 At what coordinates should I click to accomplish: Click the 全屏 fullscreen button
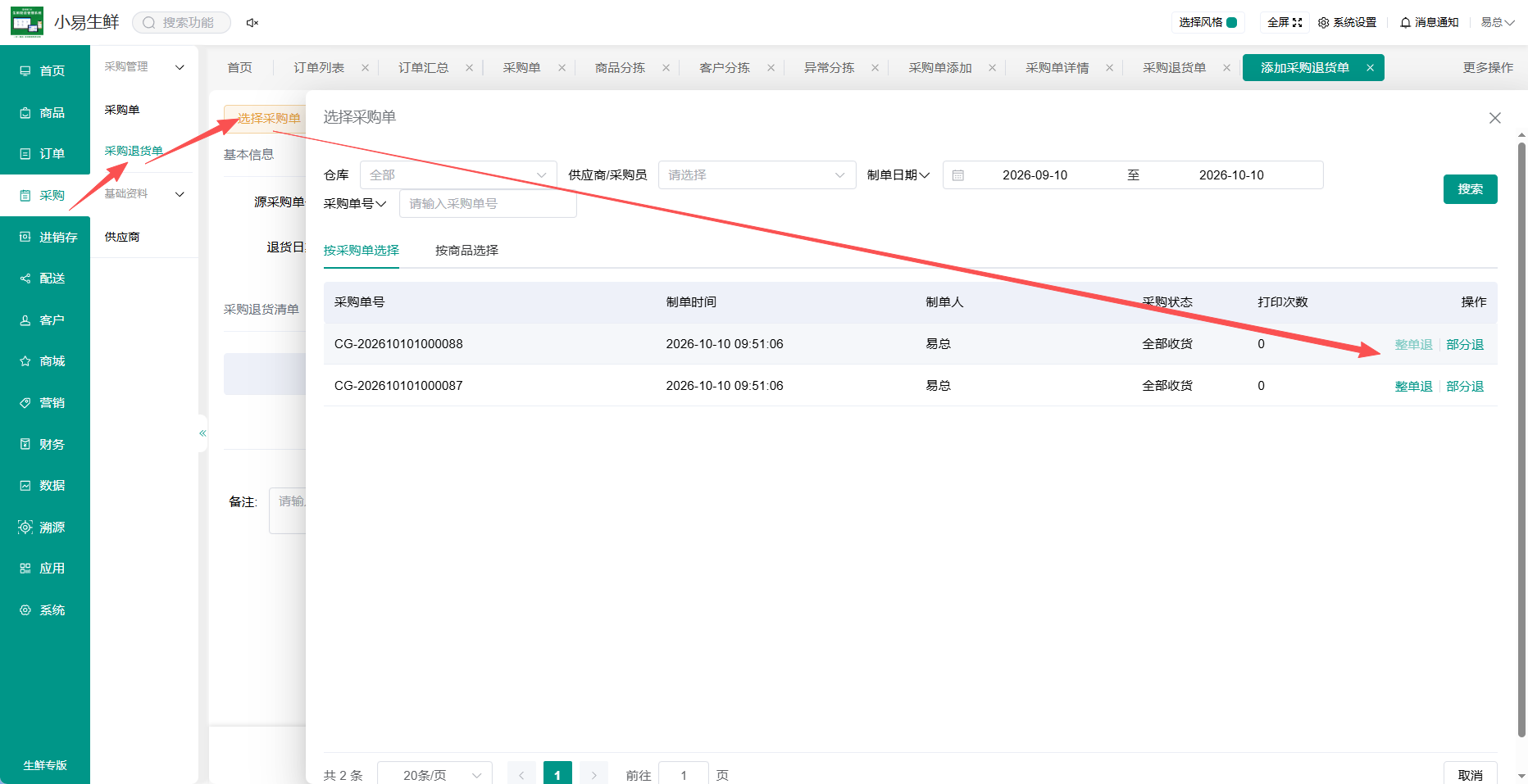tap(1285, 22)
